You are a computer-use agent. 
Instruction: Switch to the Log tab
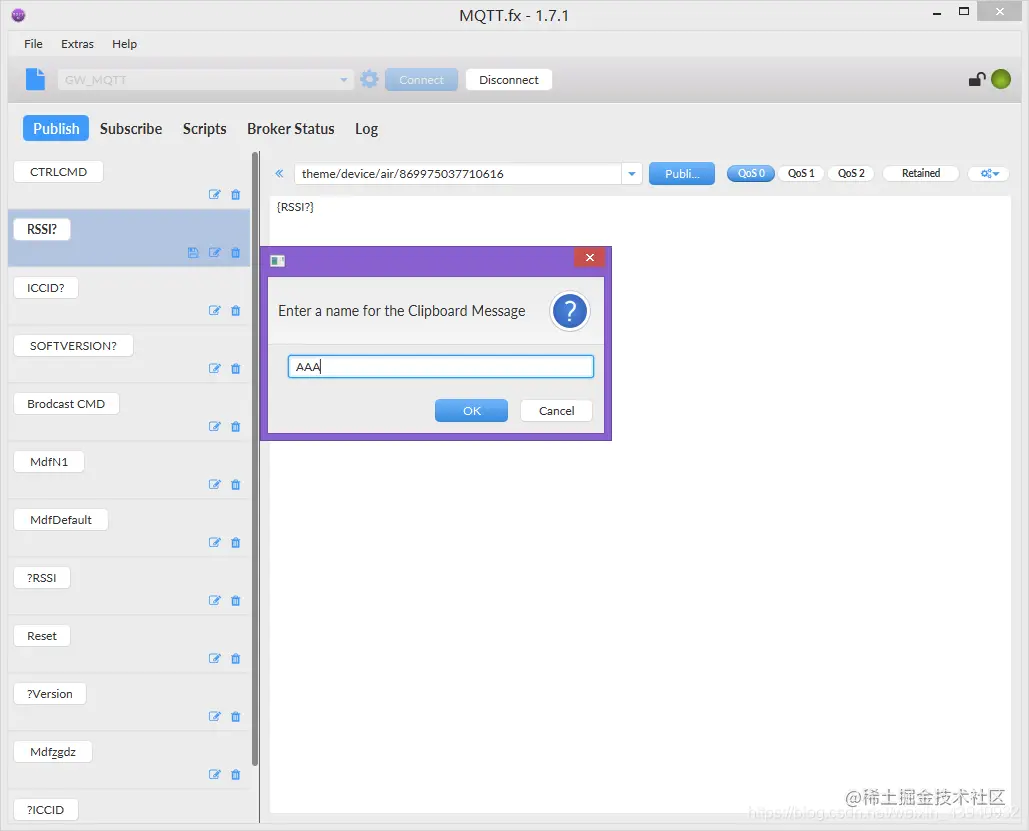(366, 129)
